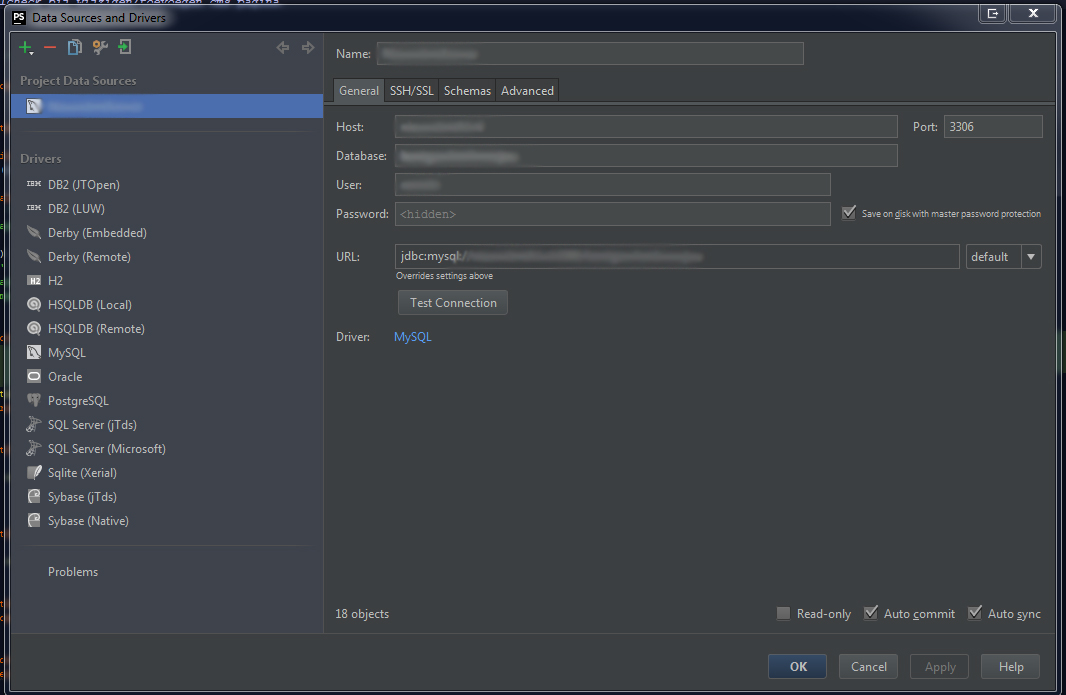The image size is (1066, 695).
Task: Toggle Save on disk with master password
Action: pyautogui.click(x=848, y=213)
